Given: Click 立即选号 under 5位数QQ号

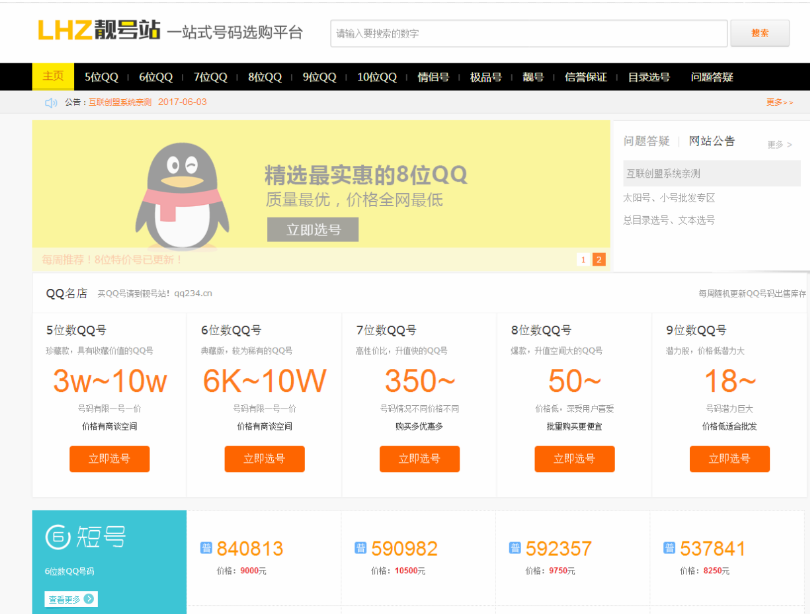Looking at the screenshot, I should (109, 458).
